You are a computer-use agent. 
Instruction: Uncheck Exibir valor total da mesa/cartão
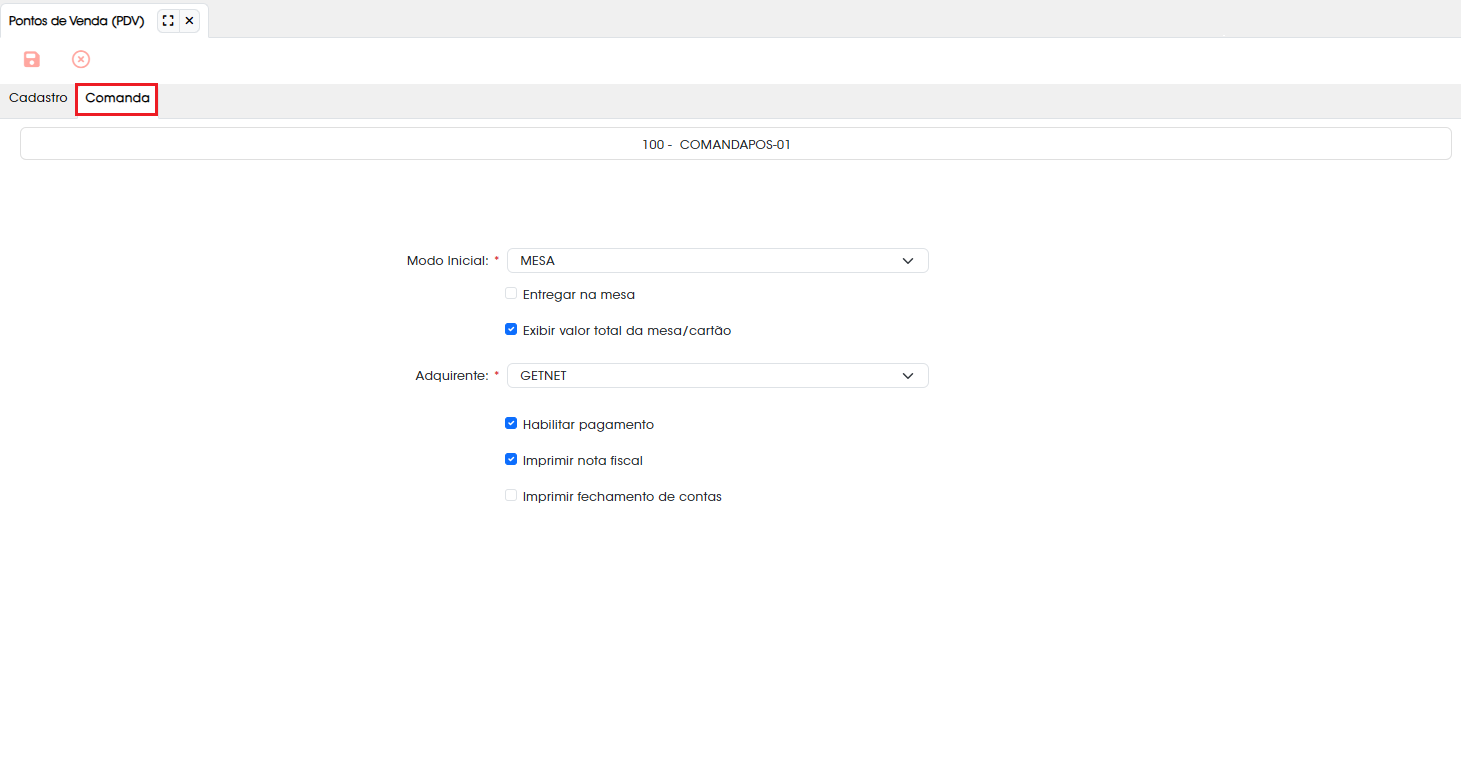click(x=511, y=330)
